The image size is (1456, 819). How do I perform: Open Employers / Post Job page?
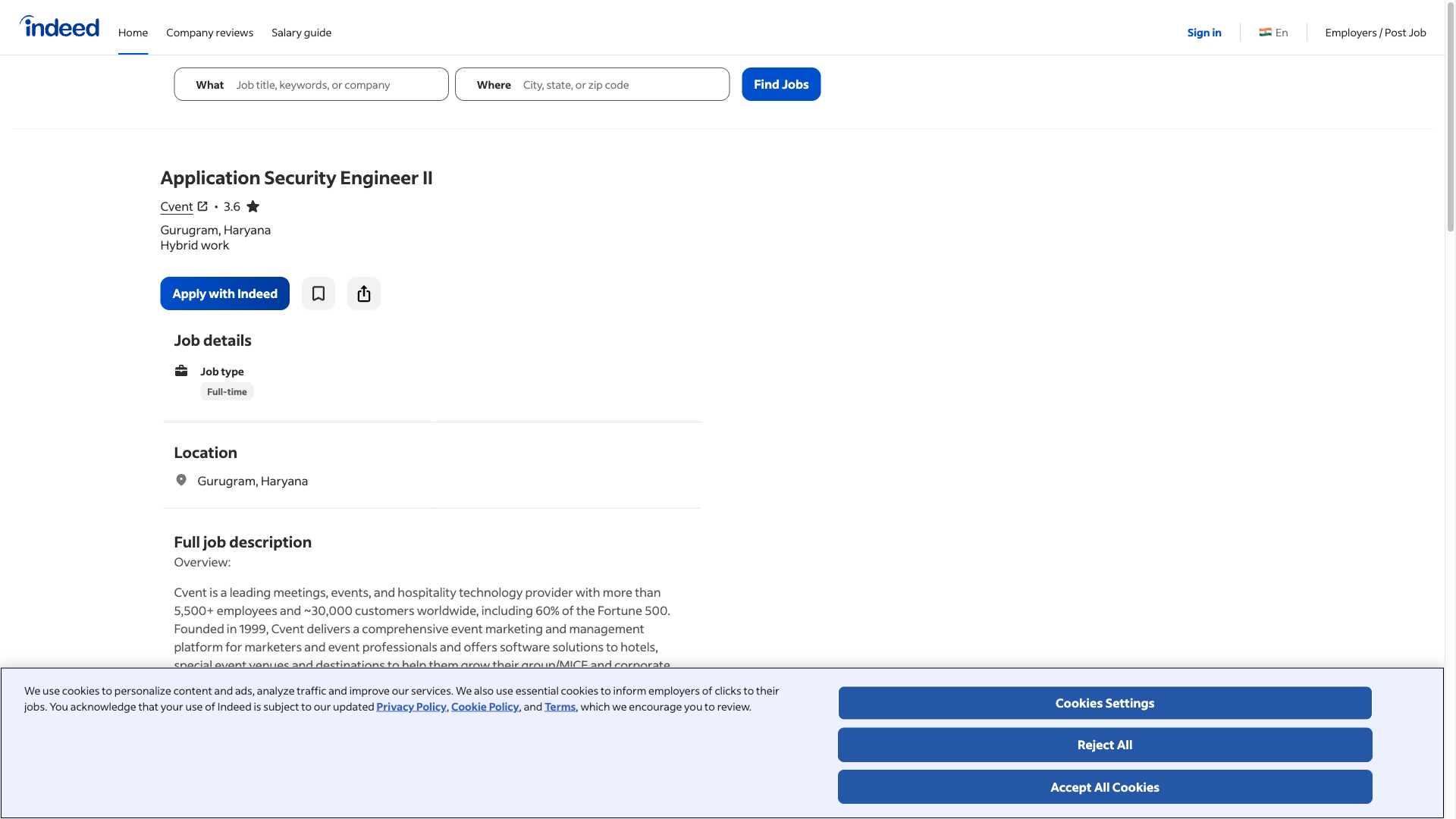click(x=1376, y=33)
